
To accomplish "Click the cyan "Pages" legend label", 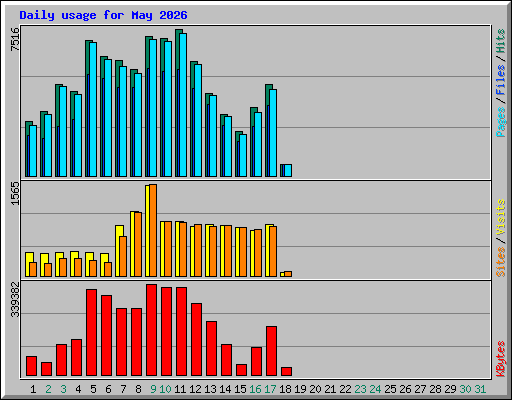I will click(x=501, y=122).
